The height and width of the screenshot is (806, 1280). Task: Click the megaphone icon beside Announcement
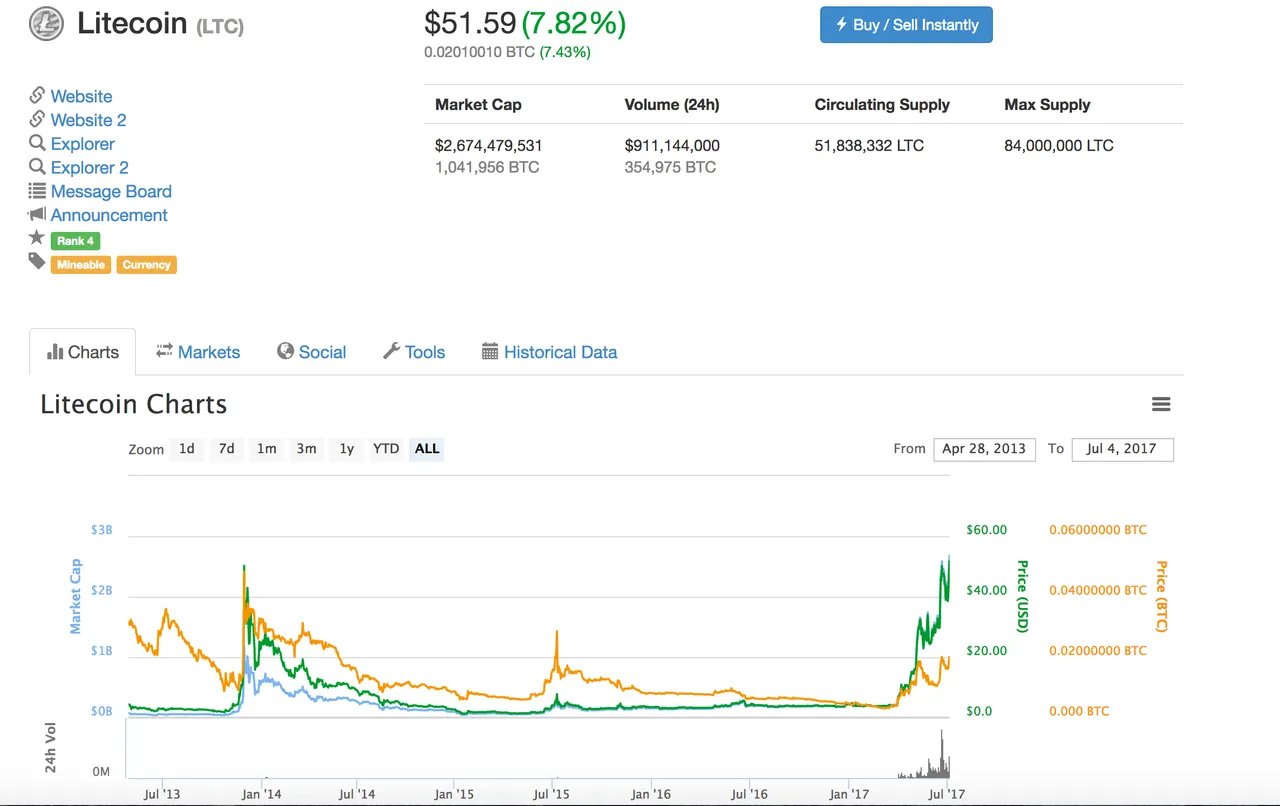pyautogui.click(x=37, y=214)
